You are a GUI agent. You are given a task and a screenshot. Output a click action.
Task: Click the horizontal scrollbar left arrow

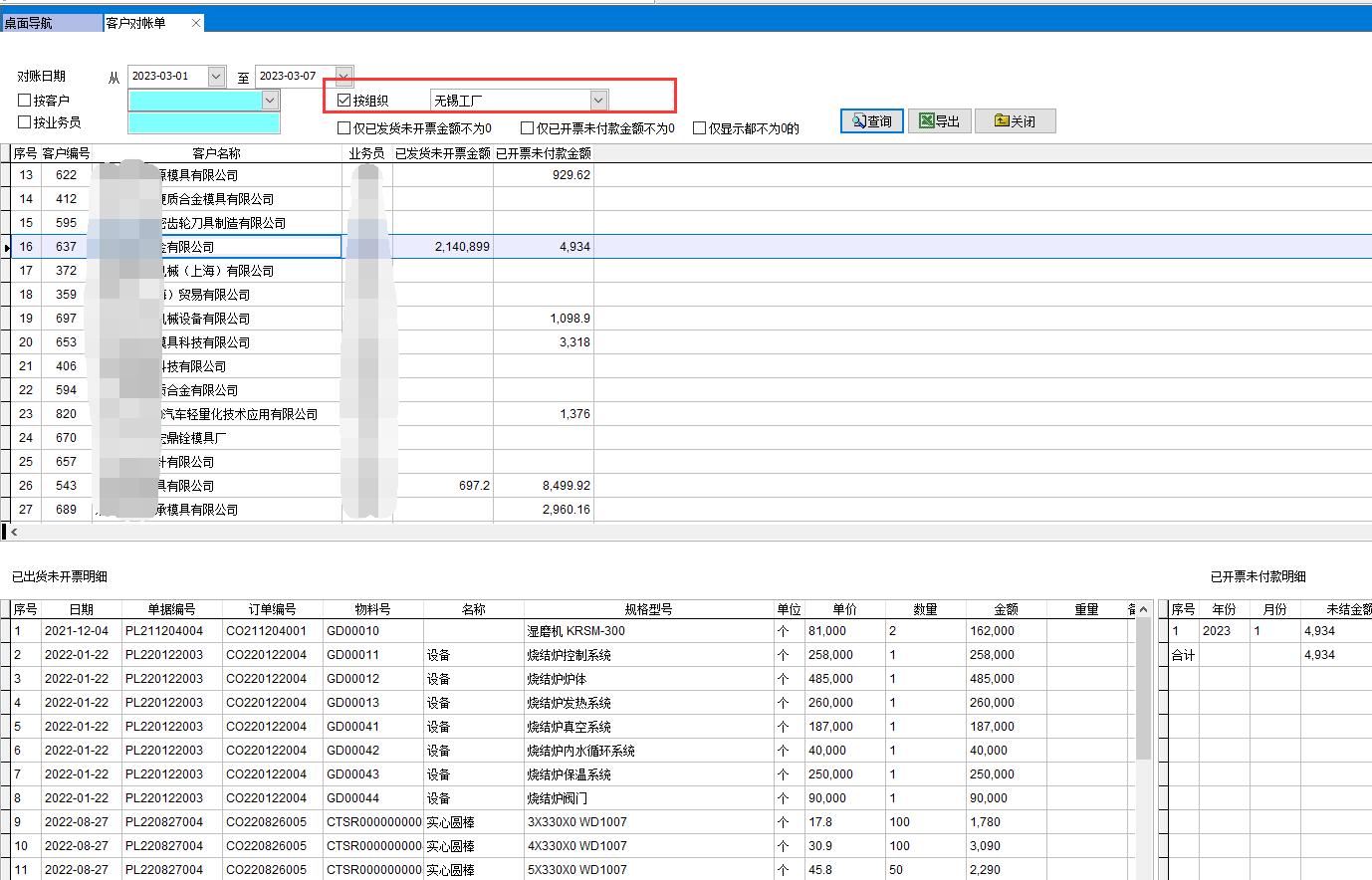pos(14,533)
